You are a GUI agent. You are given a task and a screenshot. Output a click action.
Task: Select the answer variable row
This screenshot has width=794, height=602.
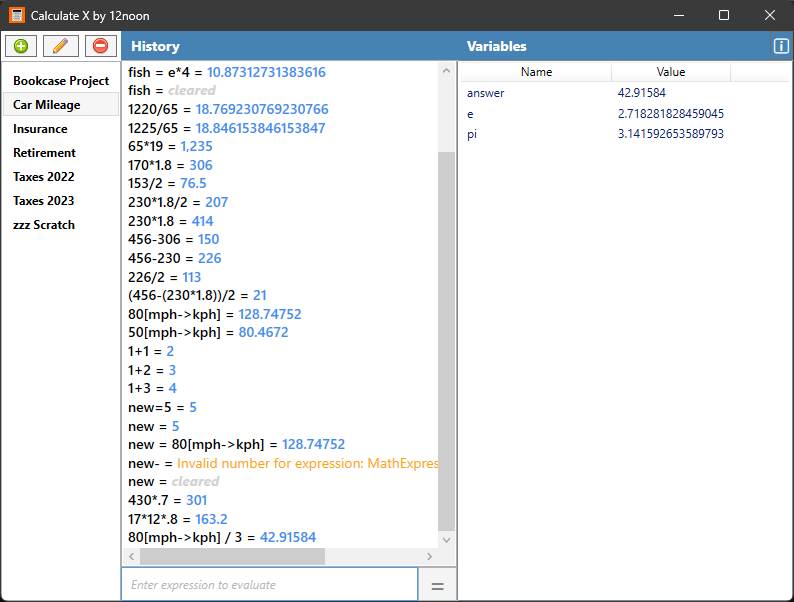click(625, 93)
